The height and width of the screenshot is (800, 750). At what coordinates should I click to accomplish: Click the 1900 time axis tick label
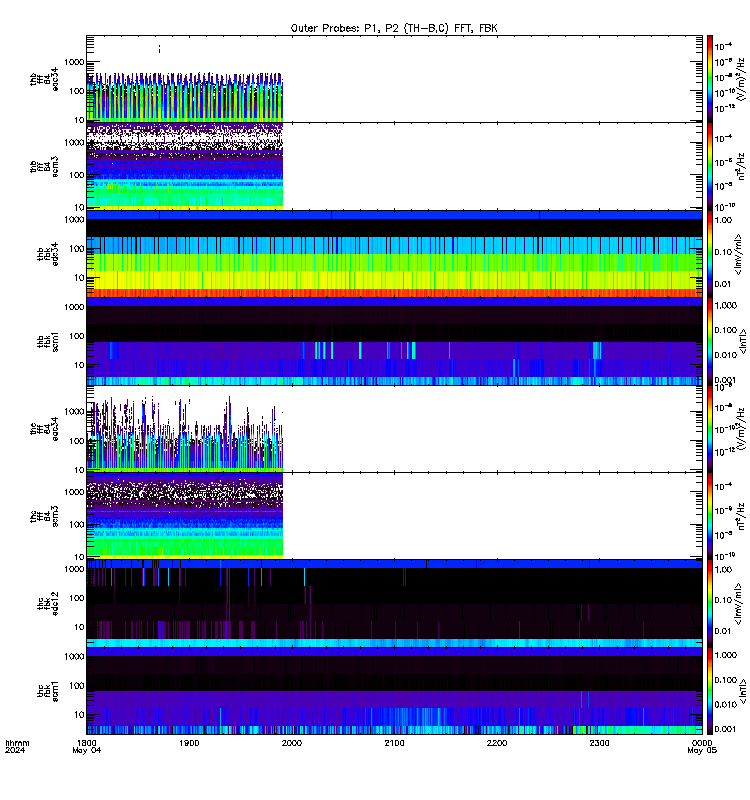[x=189, y=743]
